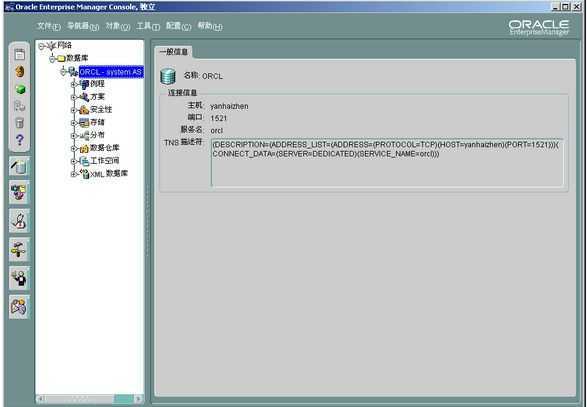The height and width of the screenshot is (407, 587).
Task: Click the green cube create icon
Action: tap(20, 89)
